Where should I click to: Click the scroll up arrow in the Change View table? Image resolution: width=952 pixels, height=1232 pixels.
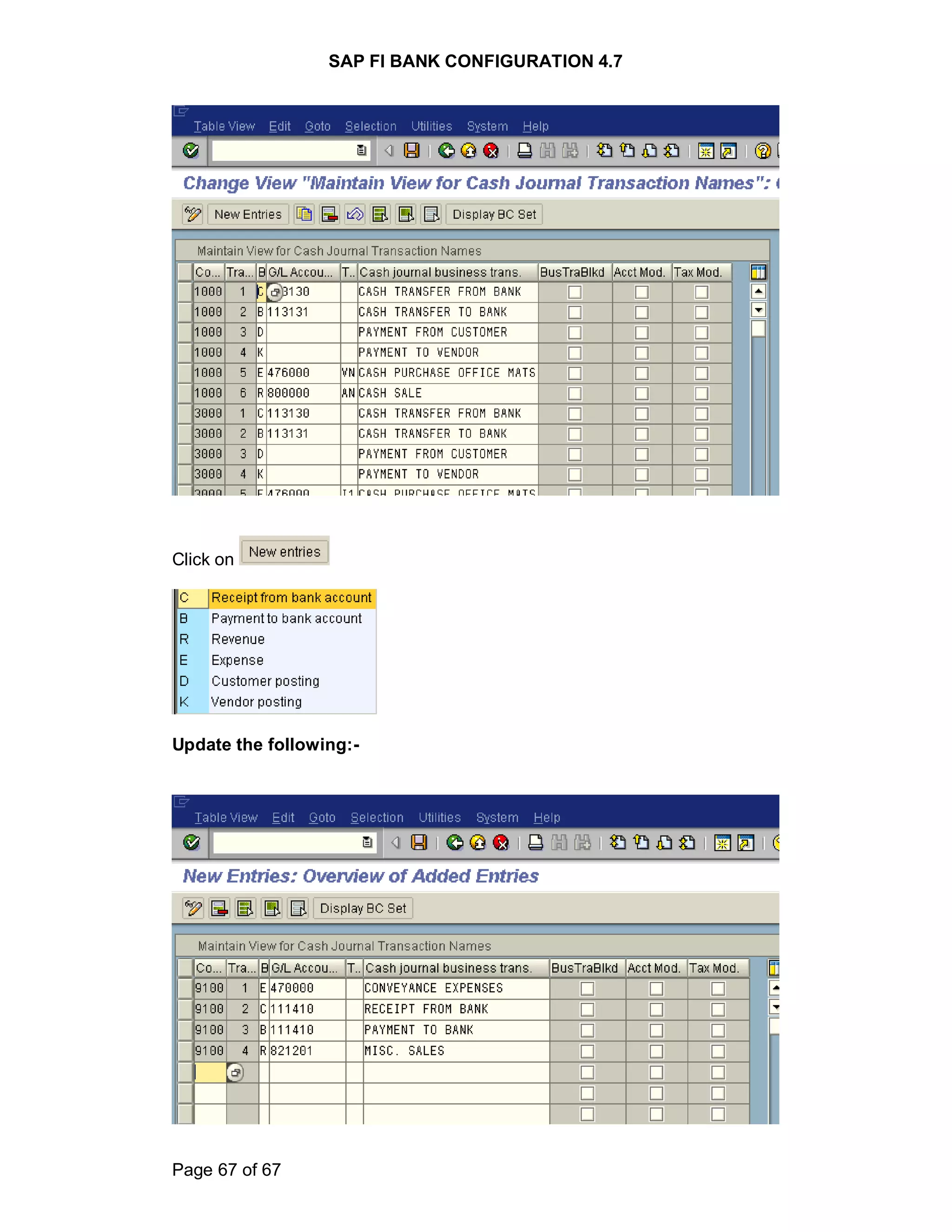759,291
